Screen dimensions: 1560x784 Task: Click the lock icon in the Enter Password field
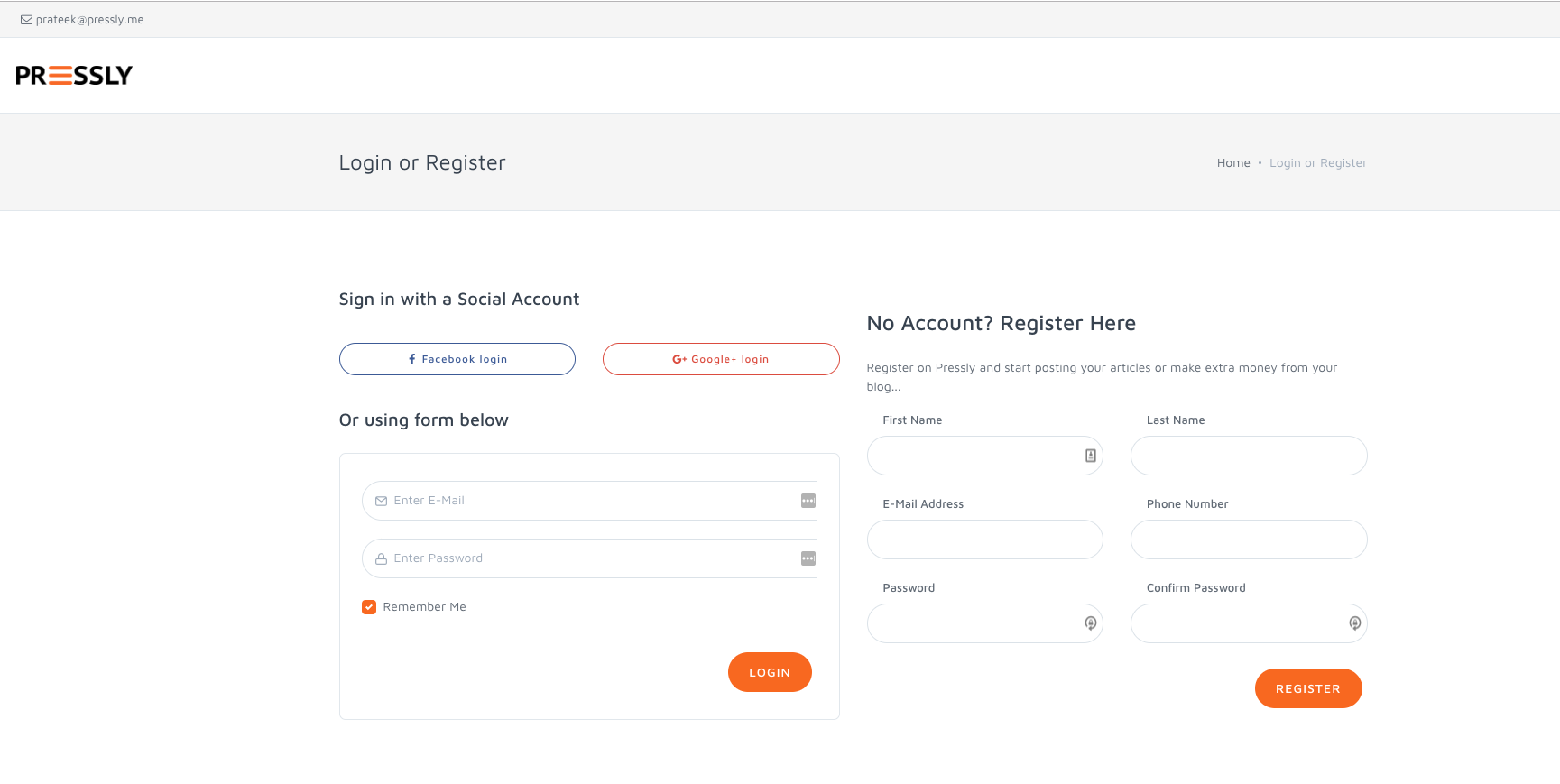pos(381,558)
